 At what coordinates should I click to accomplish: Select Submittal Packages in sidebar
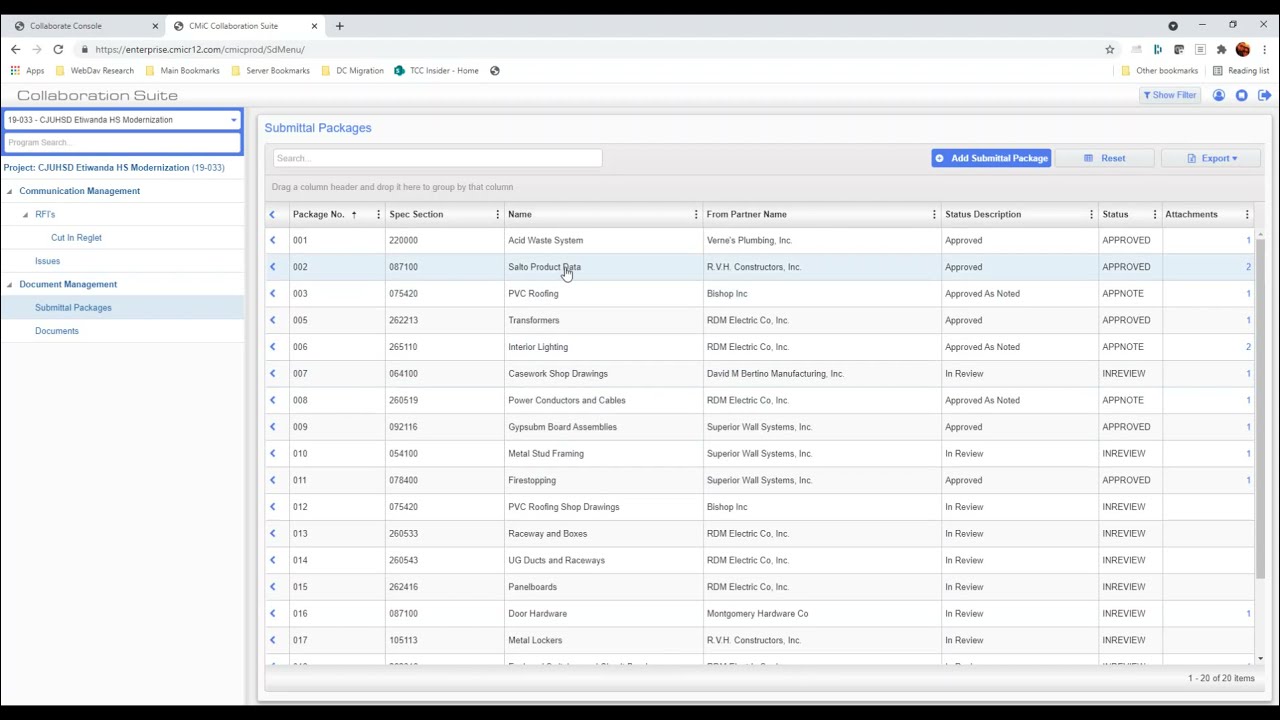73,308
